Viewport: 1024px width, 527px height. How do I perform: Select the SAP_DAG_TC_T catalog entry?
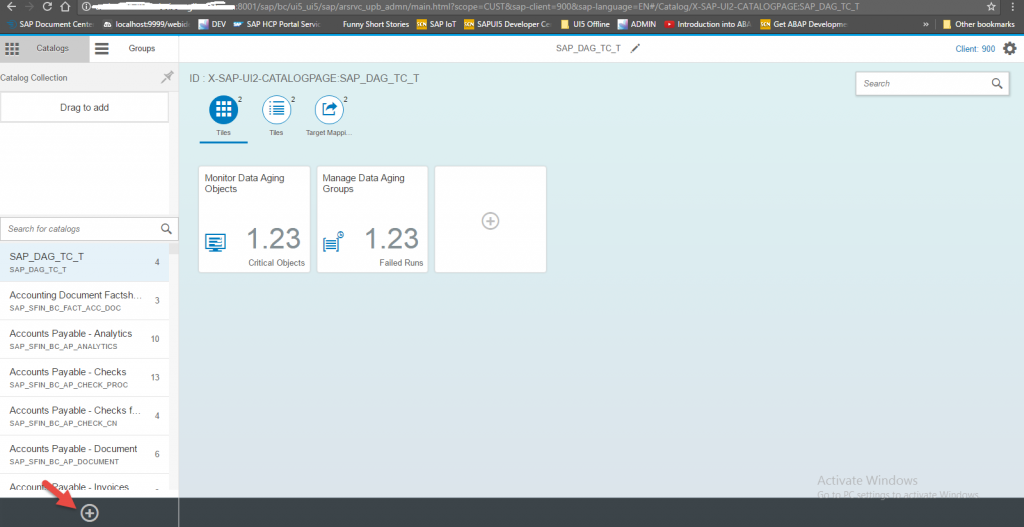coord(84,262)
